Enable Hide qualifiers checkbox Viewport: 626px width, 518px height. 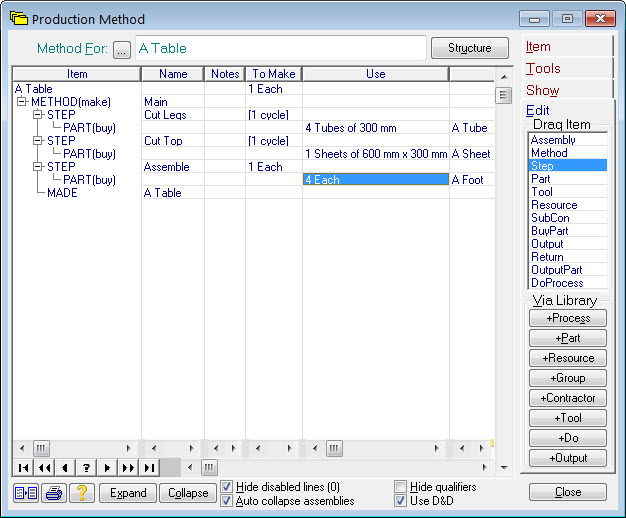400,486
